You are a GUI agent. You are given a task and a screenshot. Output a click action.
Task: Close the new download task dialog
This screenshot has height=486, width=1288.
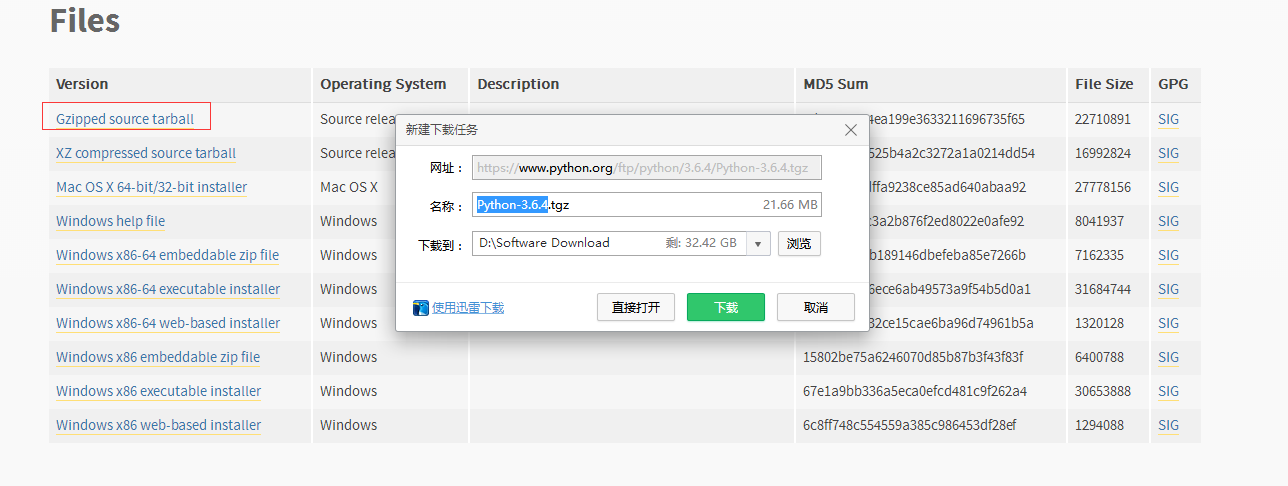(851, 130)
